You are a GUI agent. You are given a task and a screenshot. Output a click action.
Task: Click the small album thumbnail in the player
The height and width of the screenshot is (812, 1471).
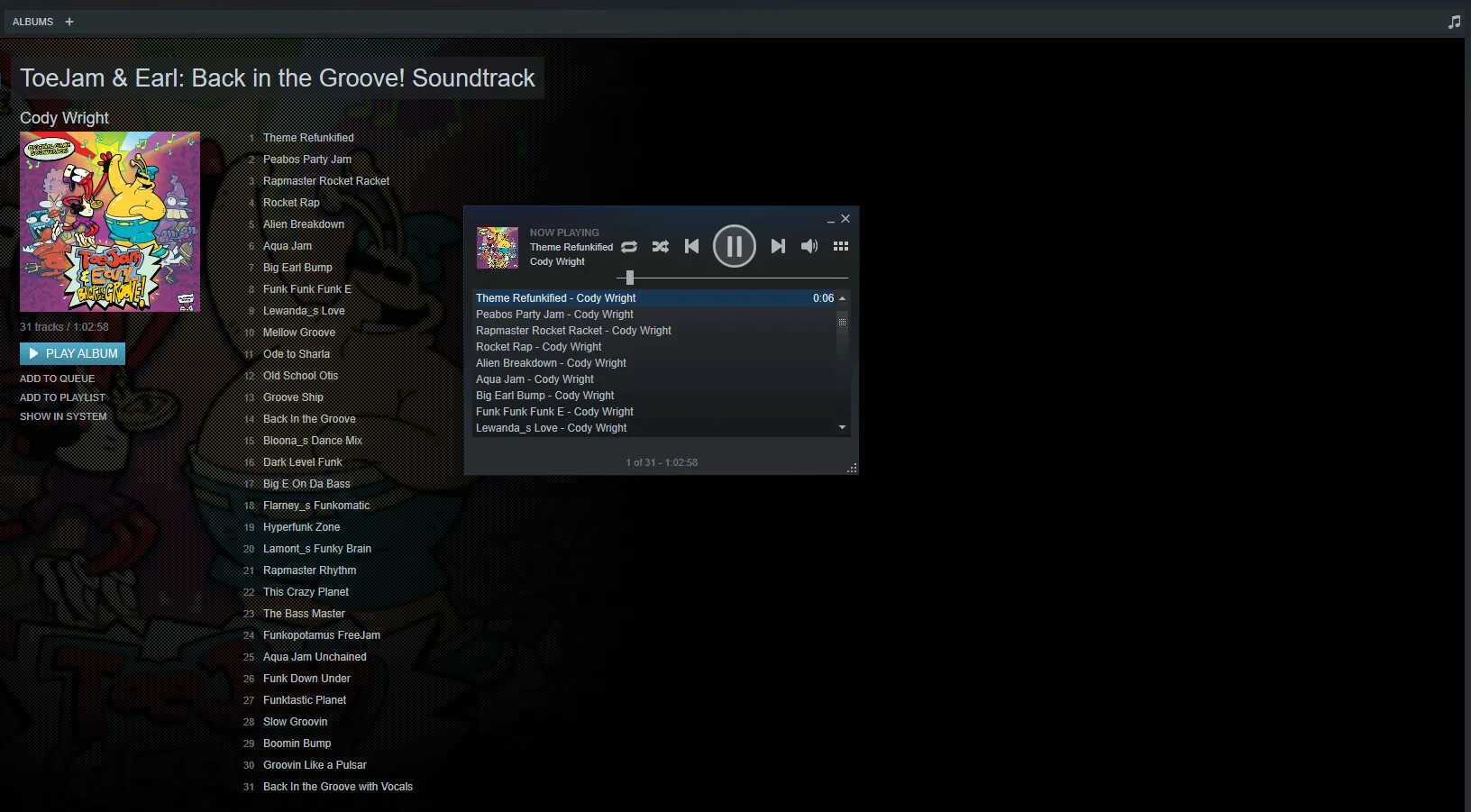pos(498,248)
